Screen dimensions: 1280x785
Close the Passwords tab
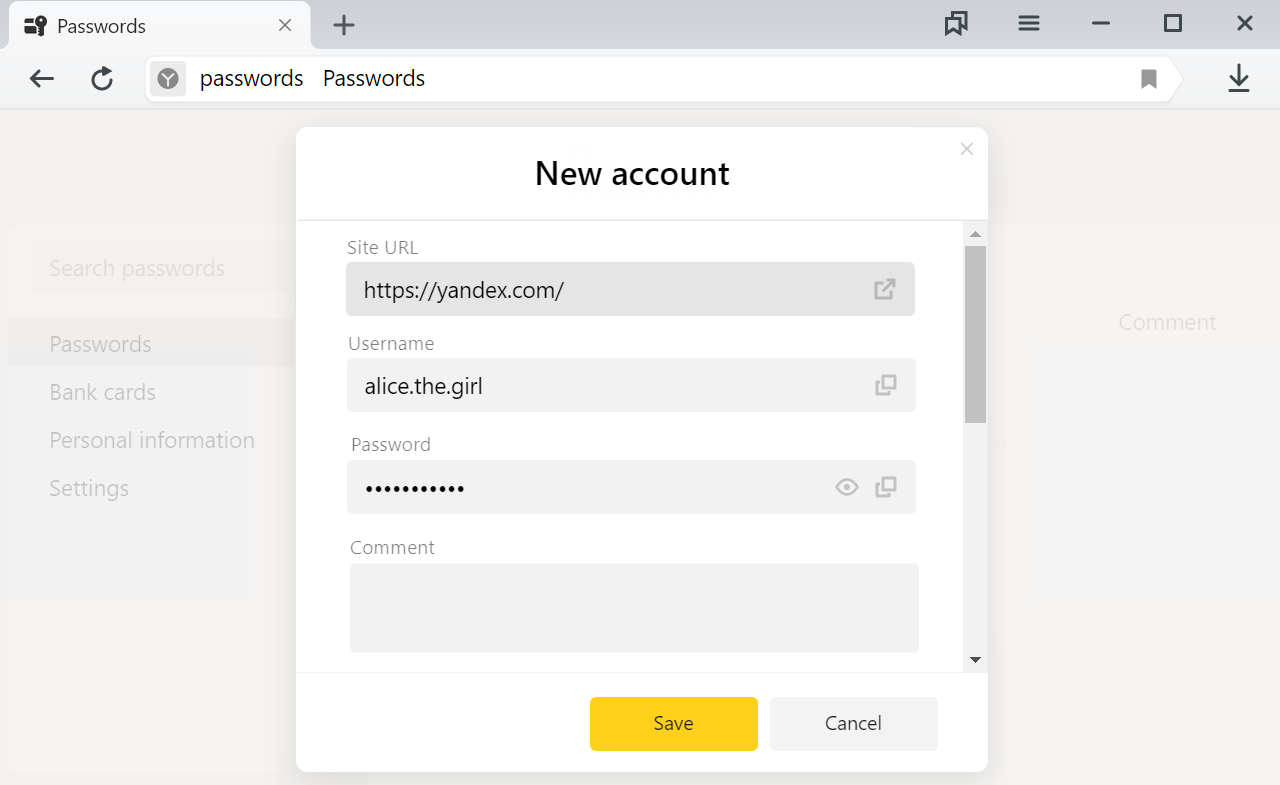pos(285,25)
